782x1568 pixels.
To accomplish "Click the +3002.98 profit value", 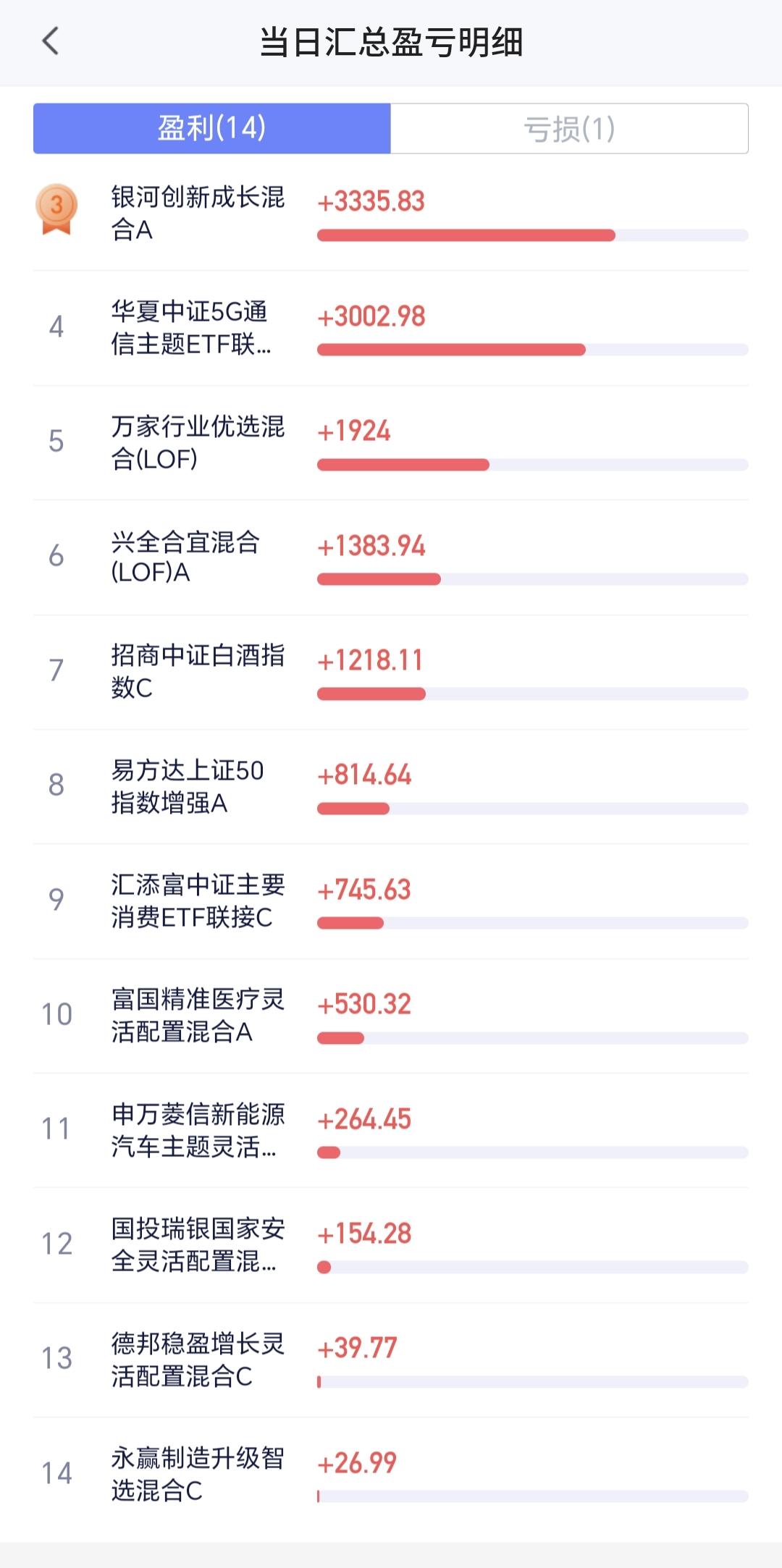I will (371, 316).
